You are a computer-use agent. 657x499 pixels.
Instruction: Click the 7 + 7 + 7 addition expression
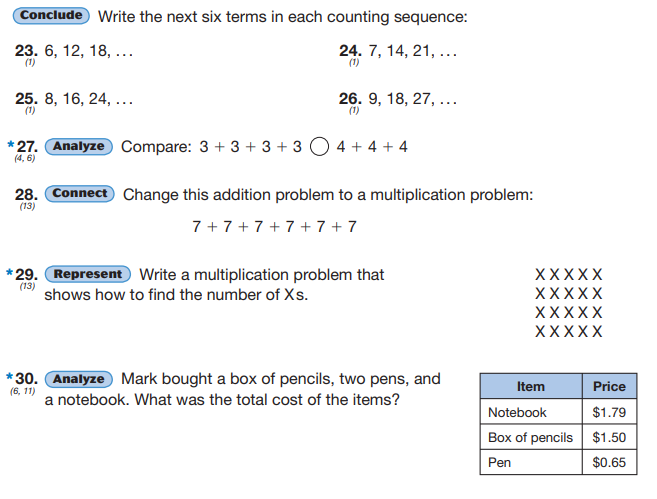point(274,227)
